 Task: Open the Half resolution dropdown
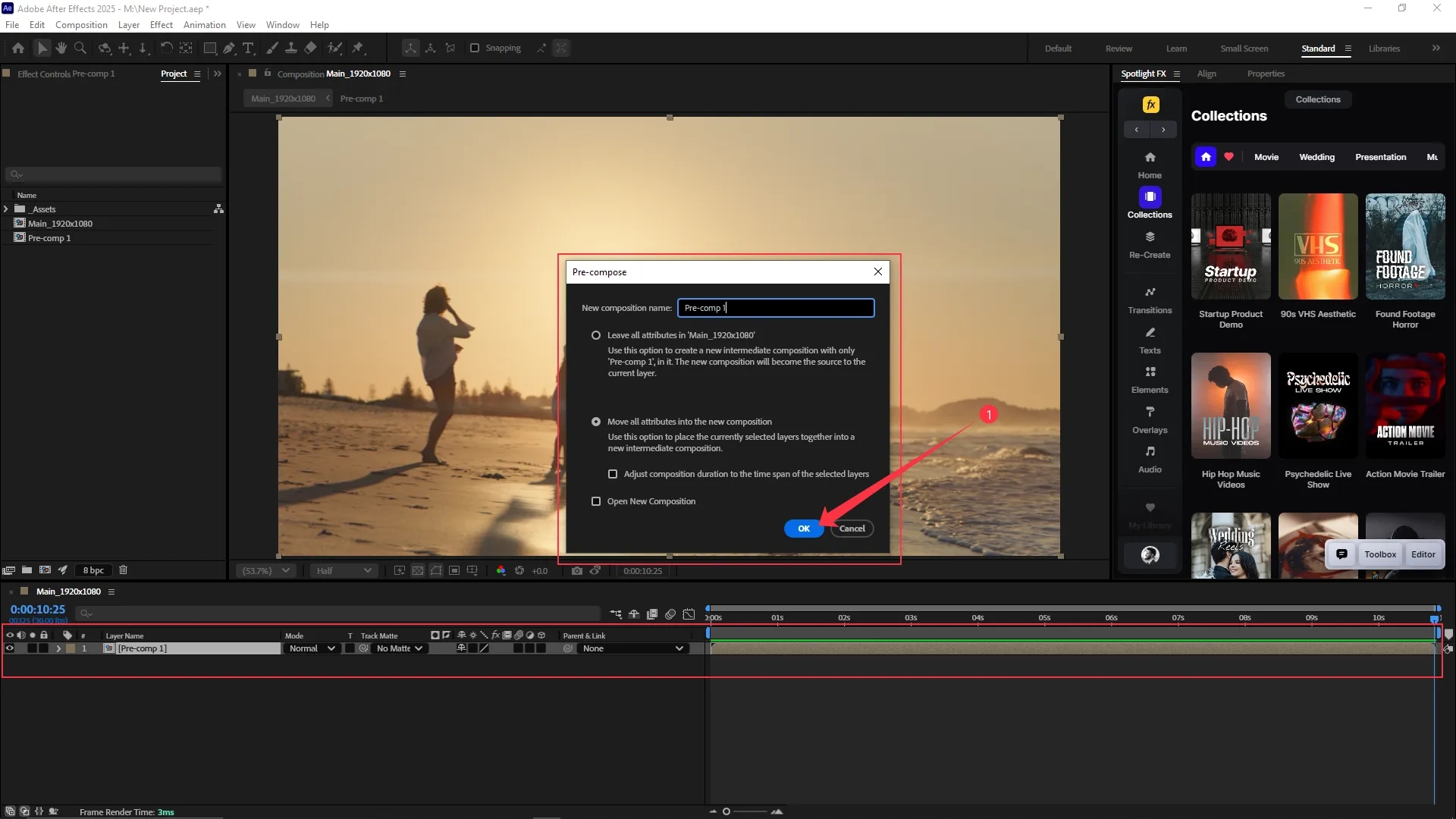coord(344,571)
